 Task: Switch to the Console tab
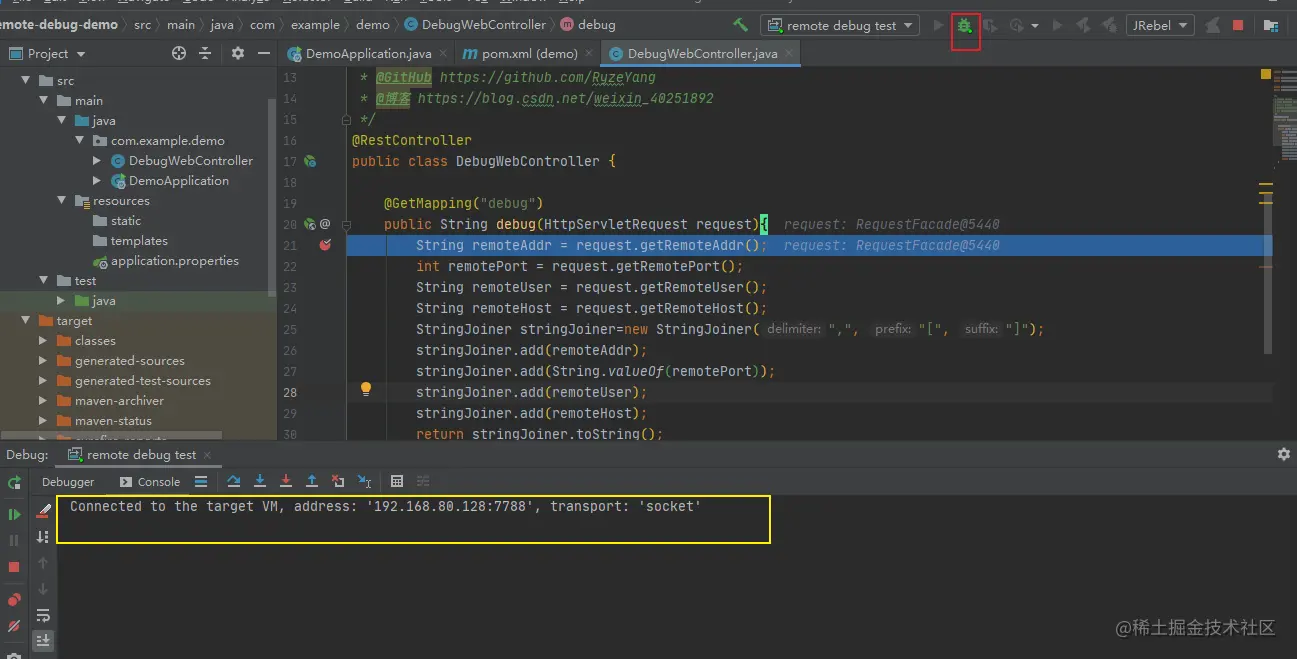click(150, 481)
